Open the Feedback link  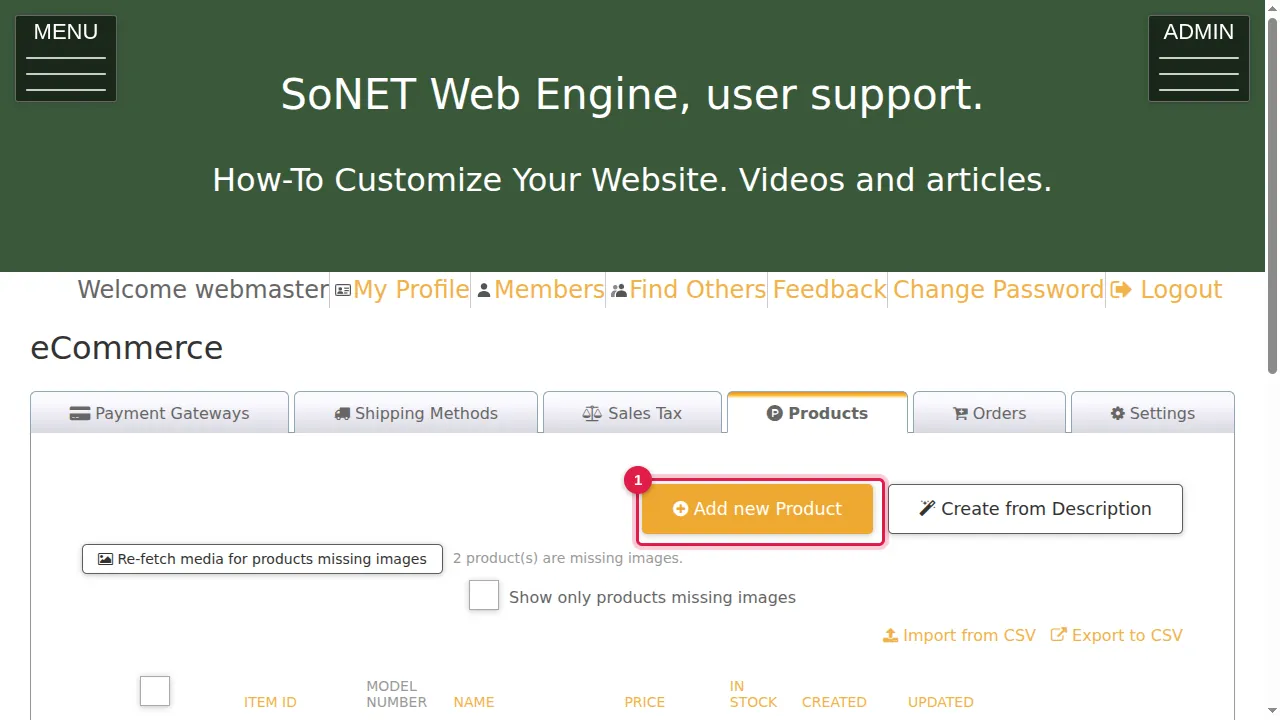click(829, 290)
